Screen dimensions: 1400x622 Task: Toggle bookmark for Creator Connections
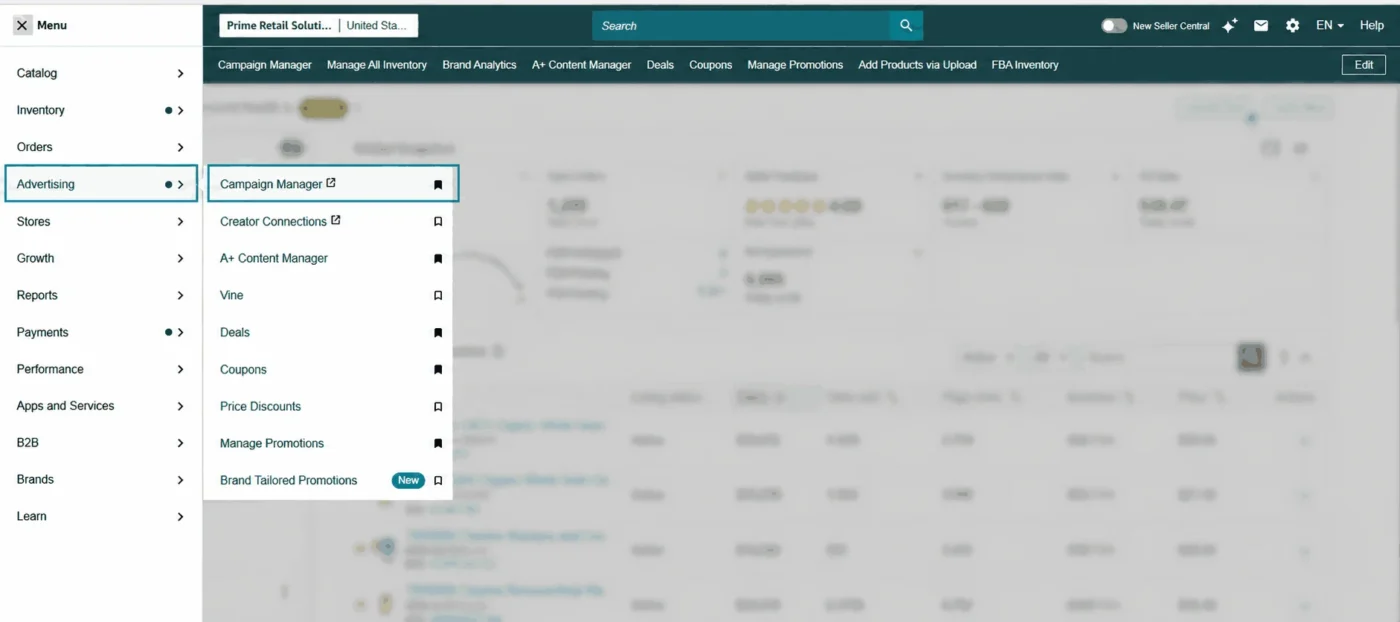(438, 222)
